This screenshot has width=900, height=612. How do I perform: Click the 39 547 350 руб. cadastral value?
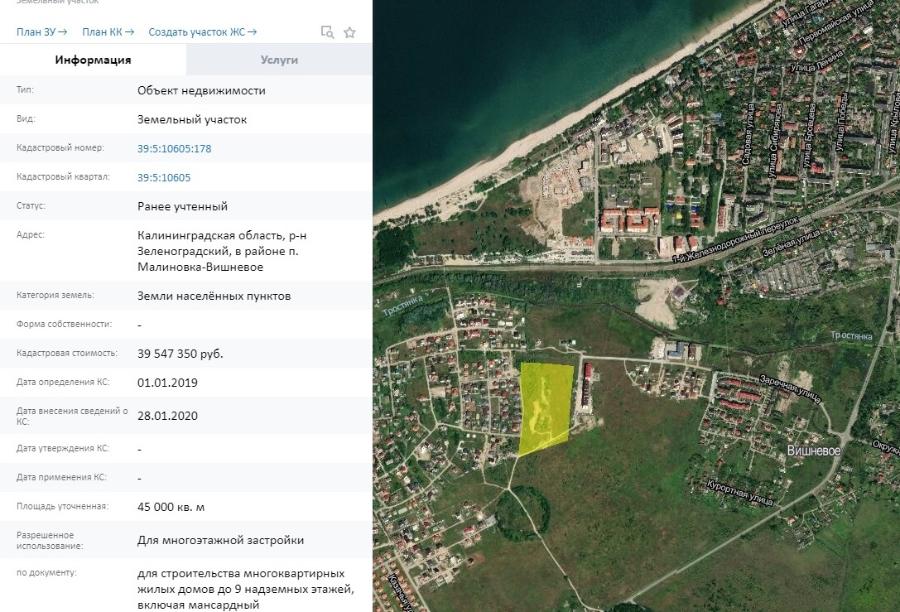click(180, 354)
